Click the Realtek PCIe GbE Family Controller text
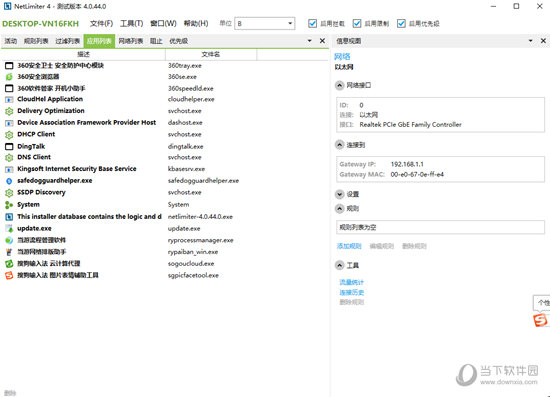Viewport: 550px width, 397px height. 410,125
